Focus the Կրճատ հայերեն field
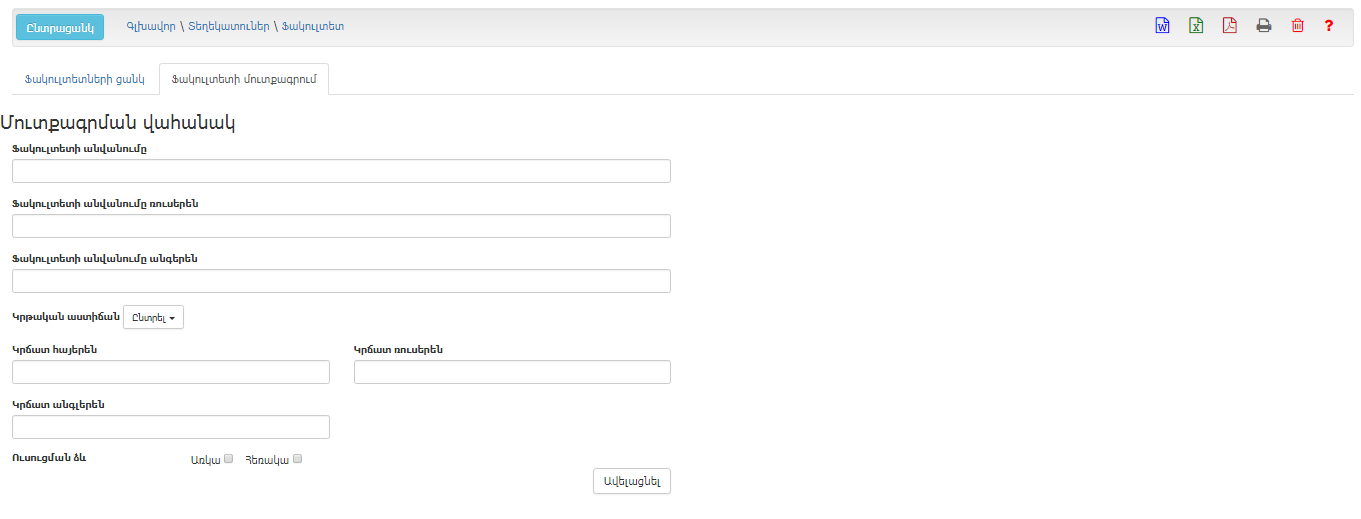This screenshot has height=519, width=1361. (171, 372)
